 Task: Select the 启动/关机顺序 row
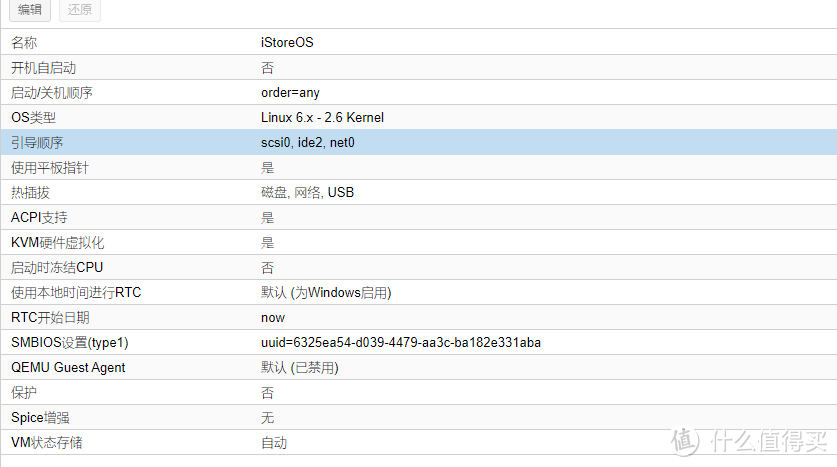(x=418, y=92)
